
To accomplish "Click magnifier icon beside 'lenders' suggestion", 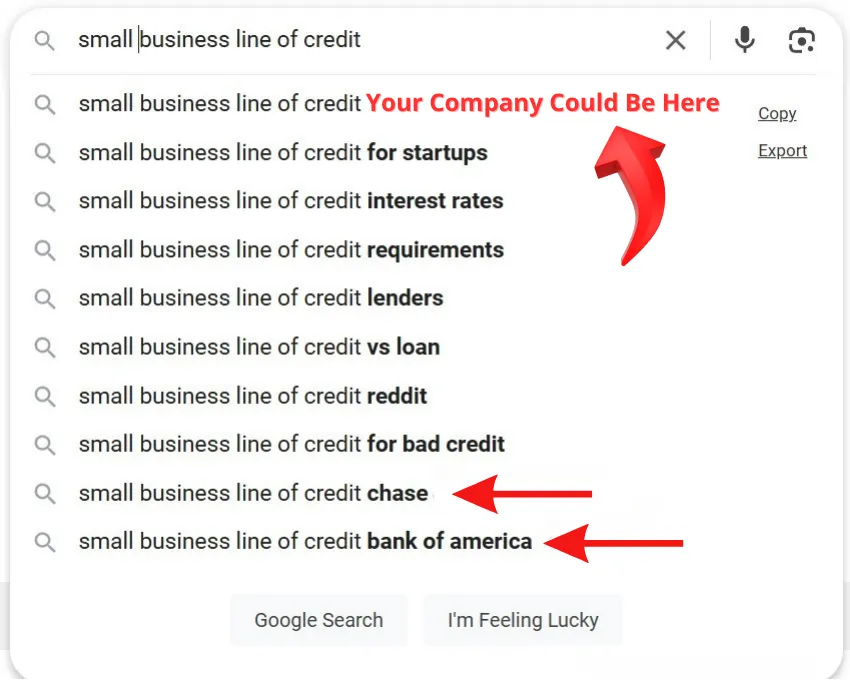I will 45,299.
